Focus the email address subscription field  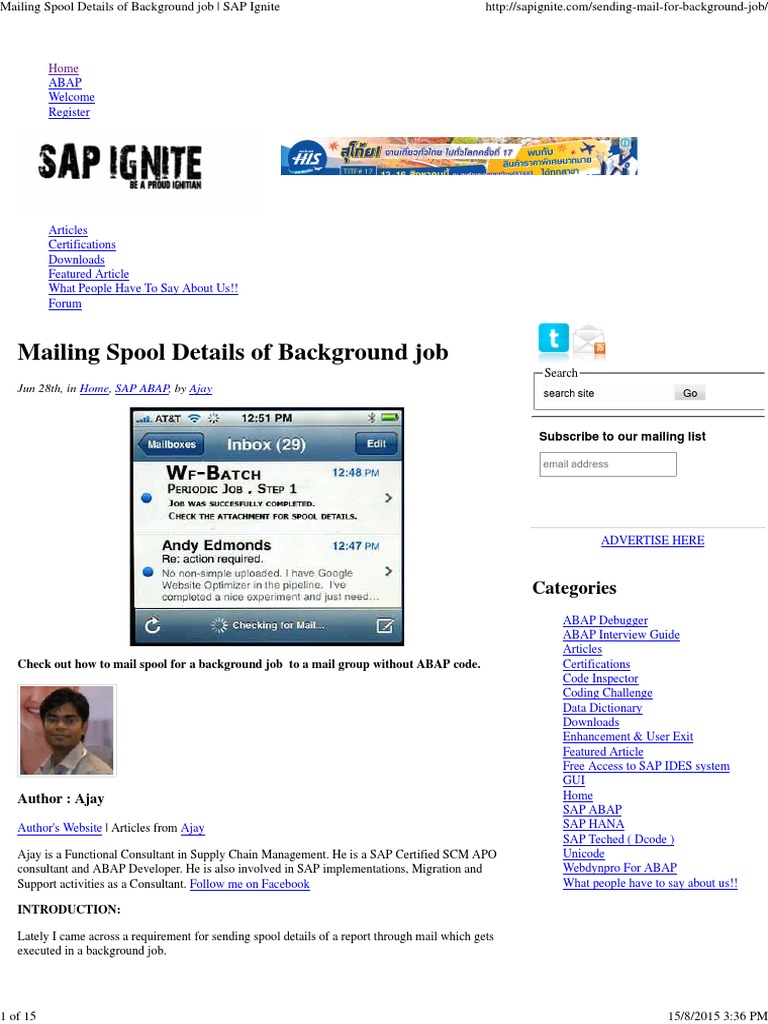608,464
